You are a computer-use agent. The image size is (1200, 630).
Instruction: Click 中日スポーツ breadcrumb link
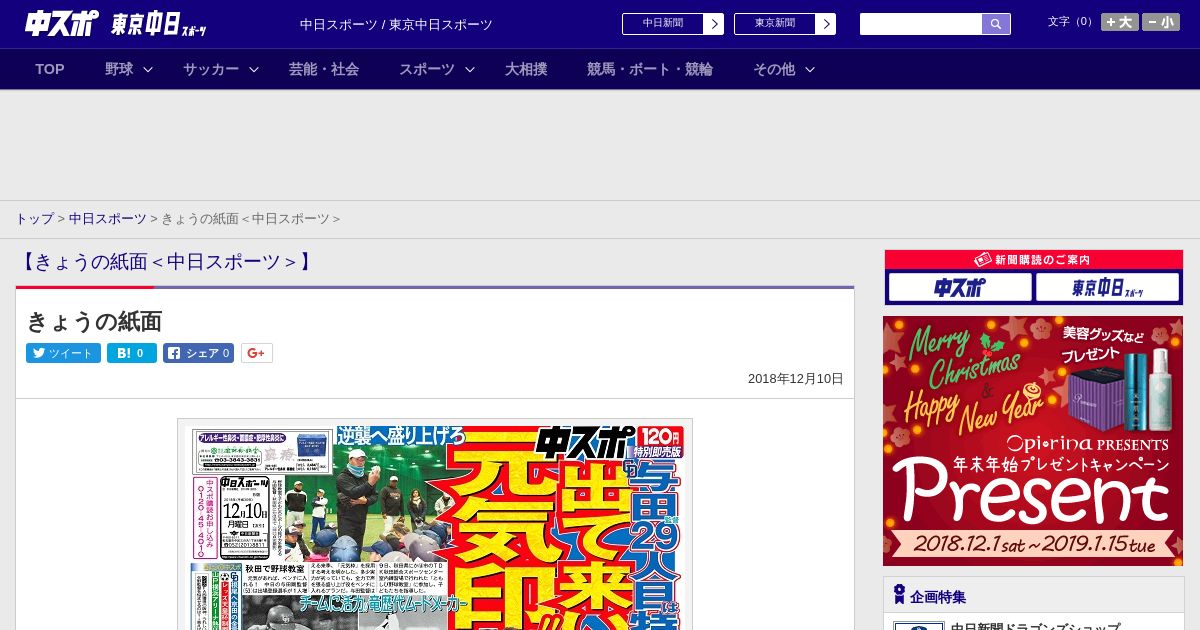pyautogui.click(x=108, y=219)
